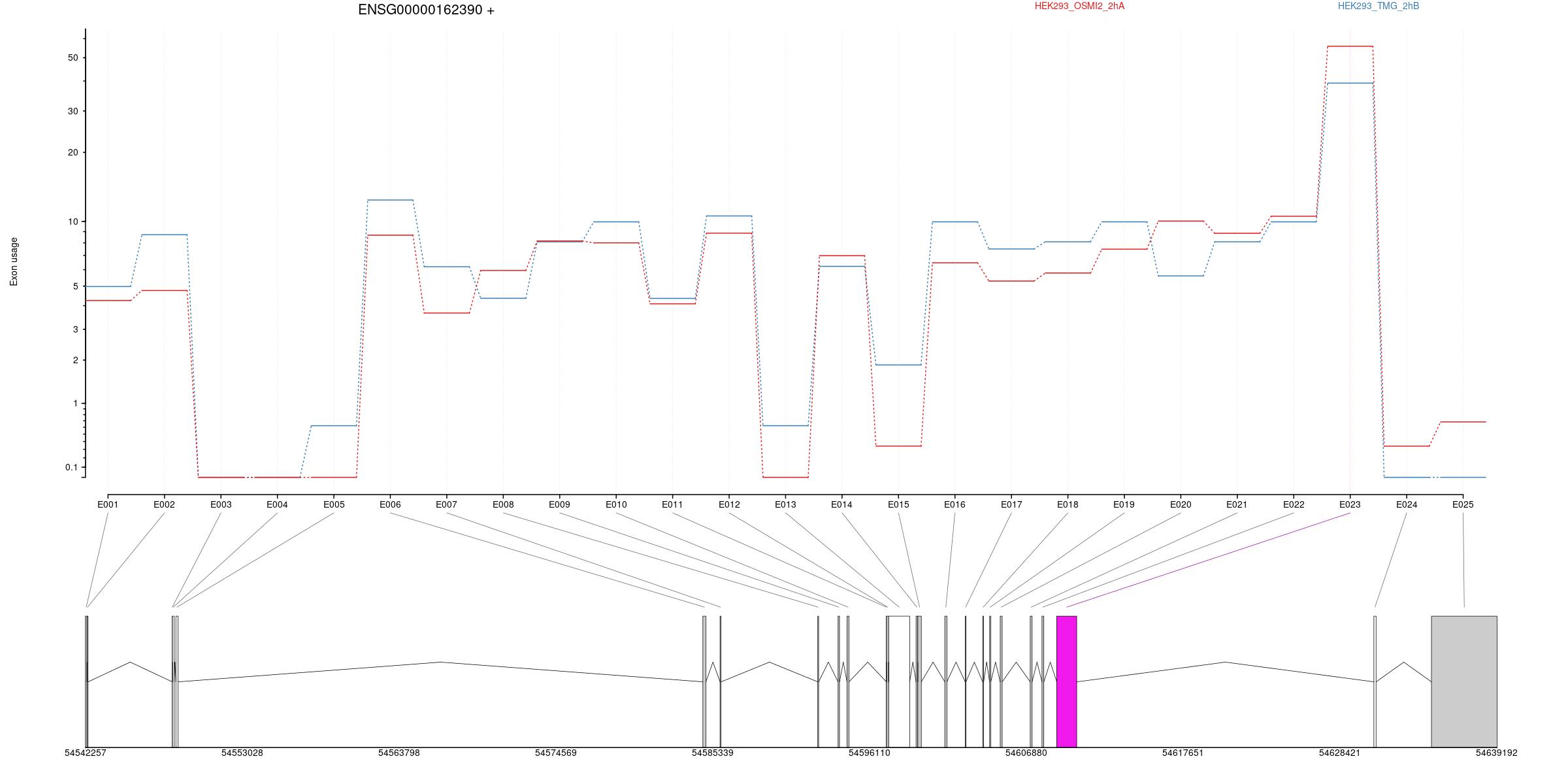Viewport: 1568px width, 784px height.
Task: Click the y-axis tick label 30
Action: point(73,111)
